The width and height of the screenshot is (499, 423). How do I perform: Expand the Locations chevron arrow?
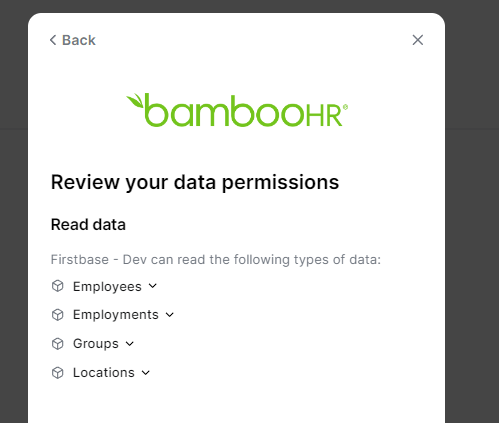[146, 373]
